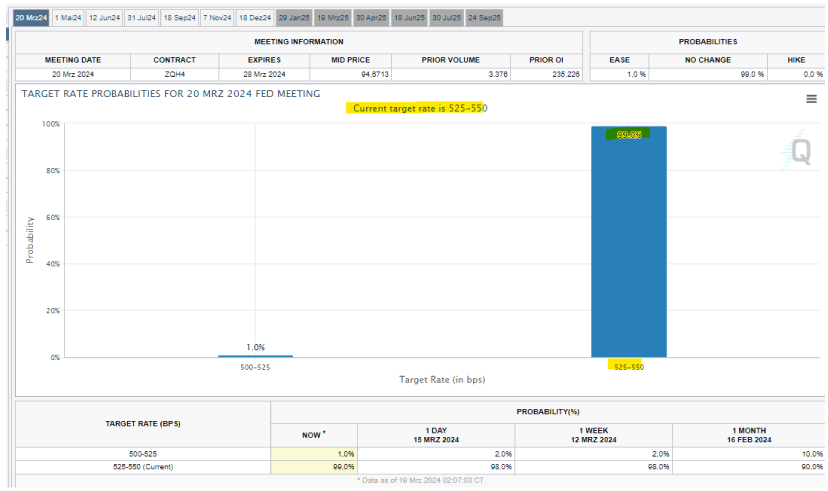Open the 12 Jun24 meeting tab
The image size is (828, 491).
pyautogui.click(x=105, y=18)
